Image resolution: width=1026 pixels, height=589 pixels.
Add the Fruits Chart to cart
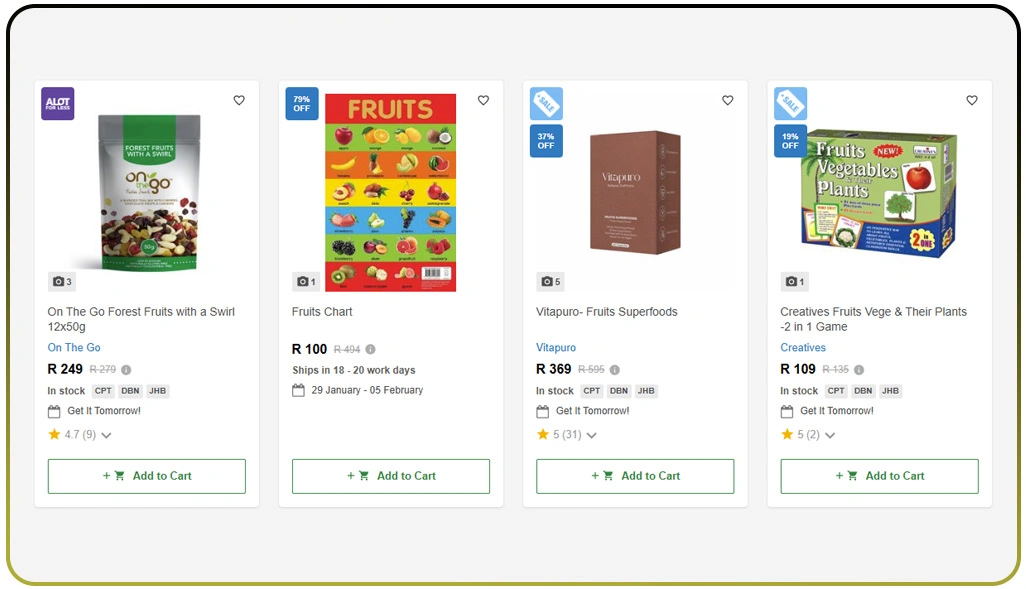[390, 476]
